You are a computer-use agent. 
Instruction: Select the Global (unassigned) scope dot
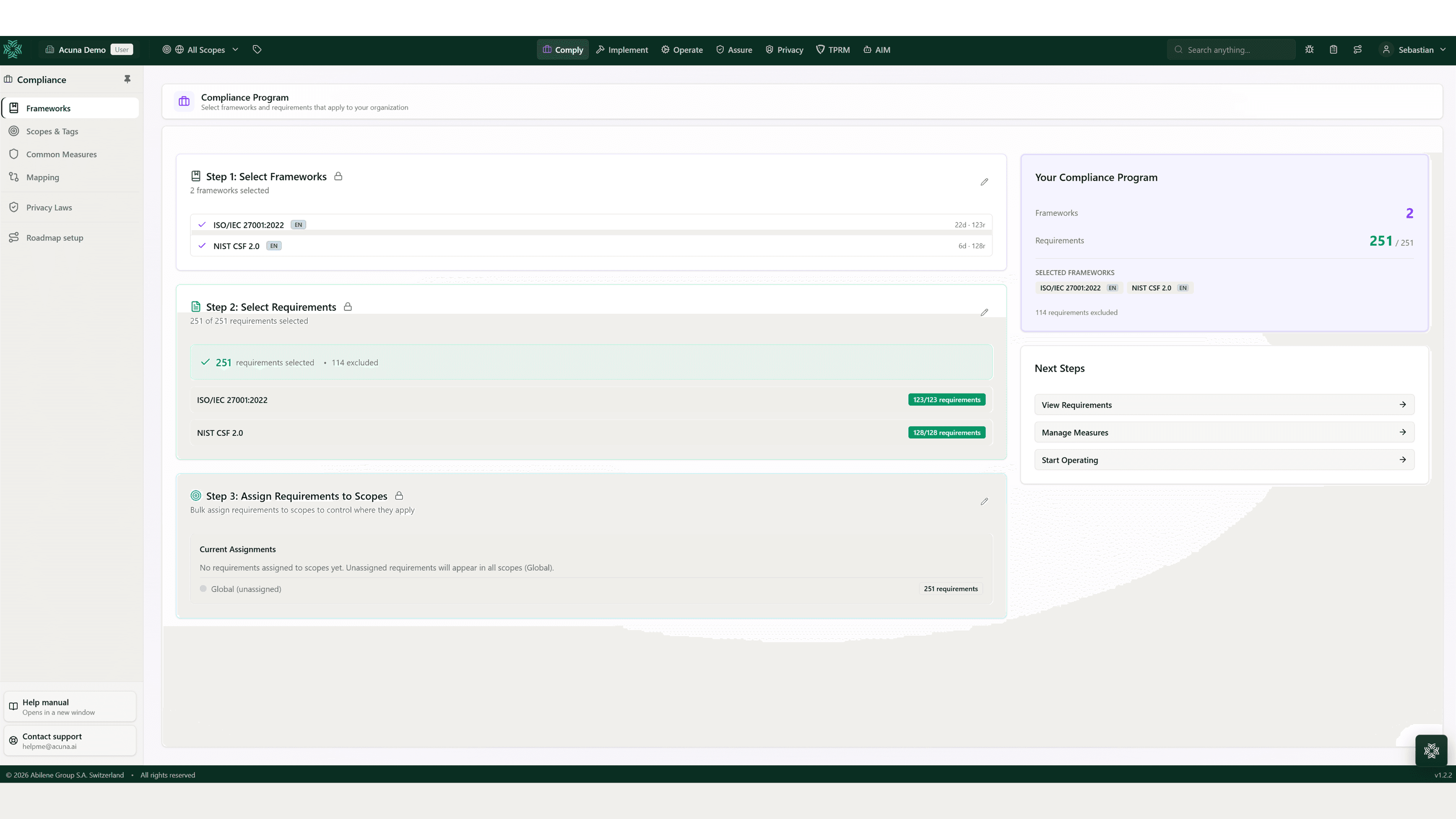(203, 589)
